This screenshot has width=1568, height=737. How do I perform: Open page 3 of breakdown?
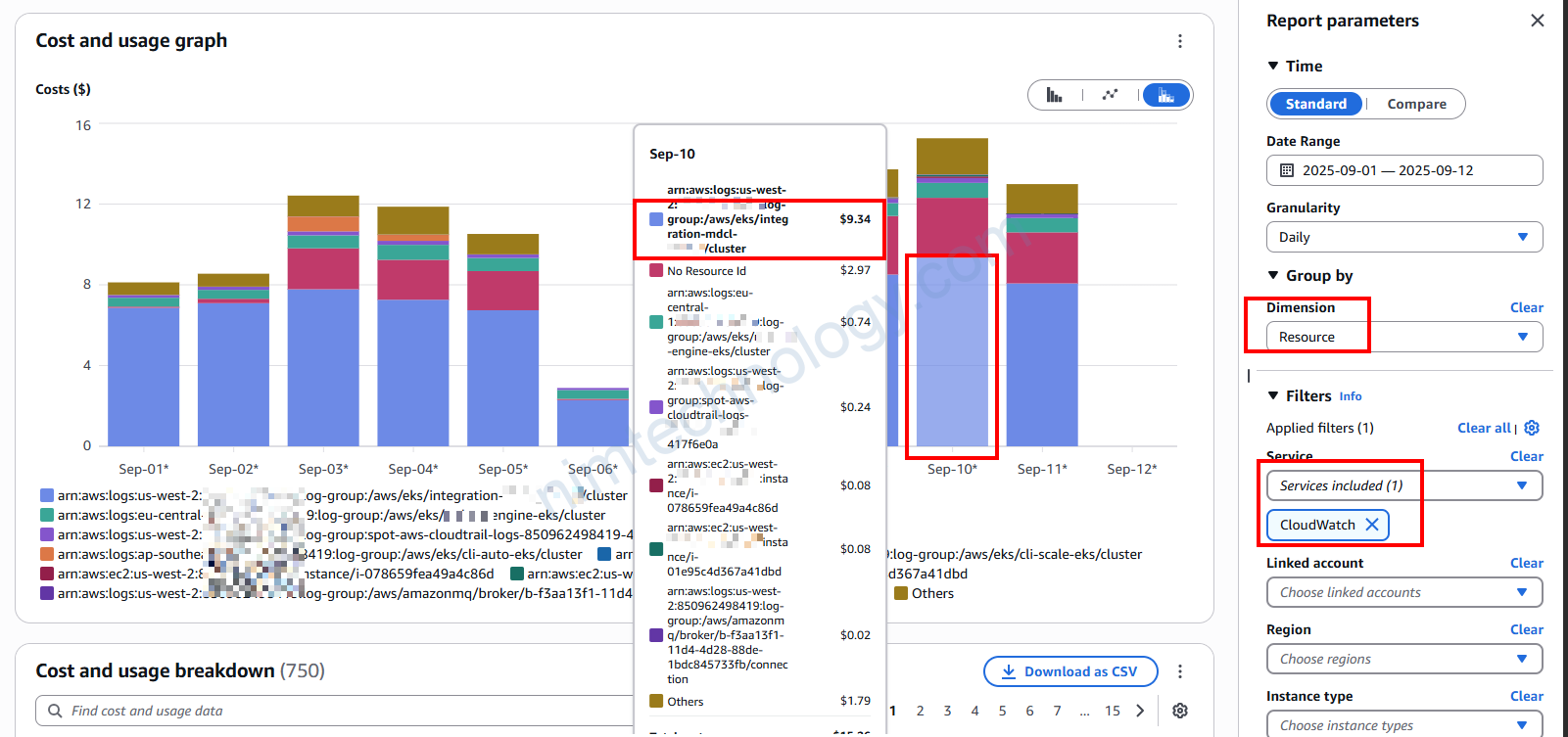pos(947,711)
